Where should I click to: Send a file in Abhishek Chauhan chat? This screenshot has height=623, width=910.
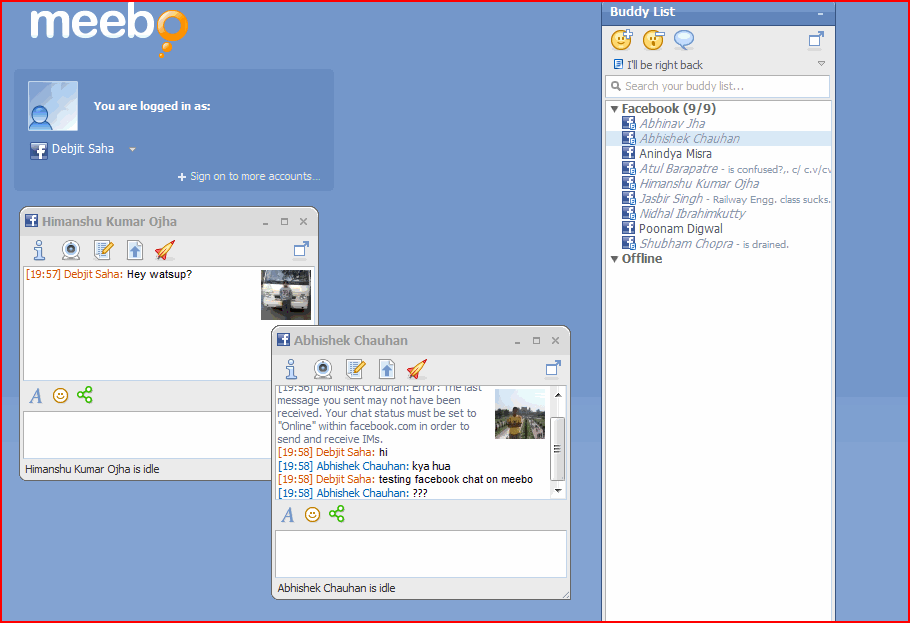pyautogui.click(x=387, y=369)
